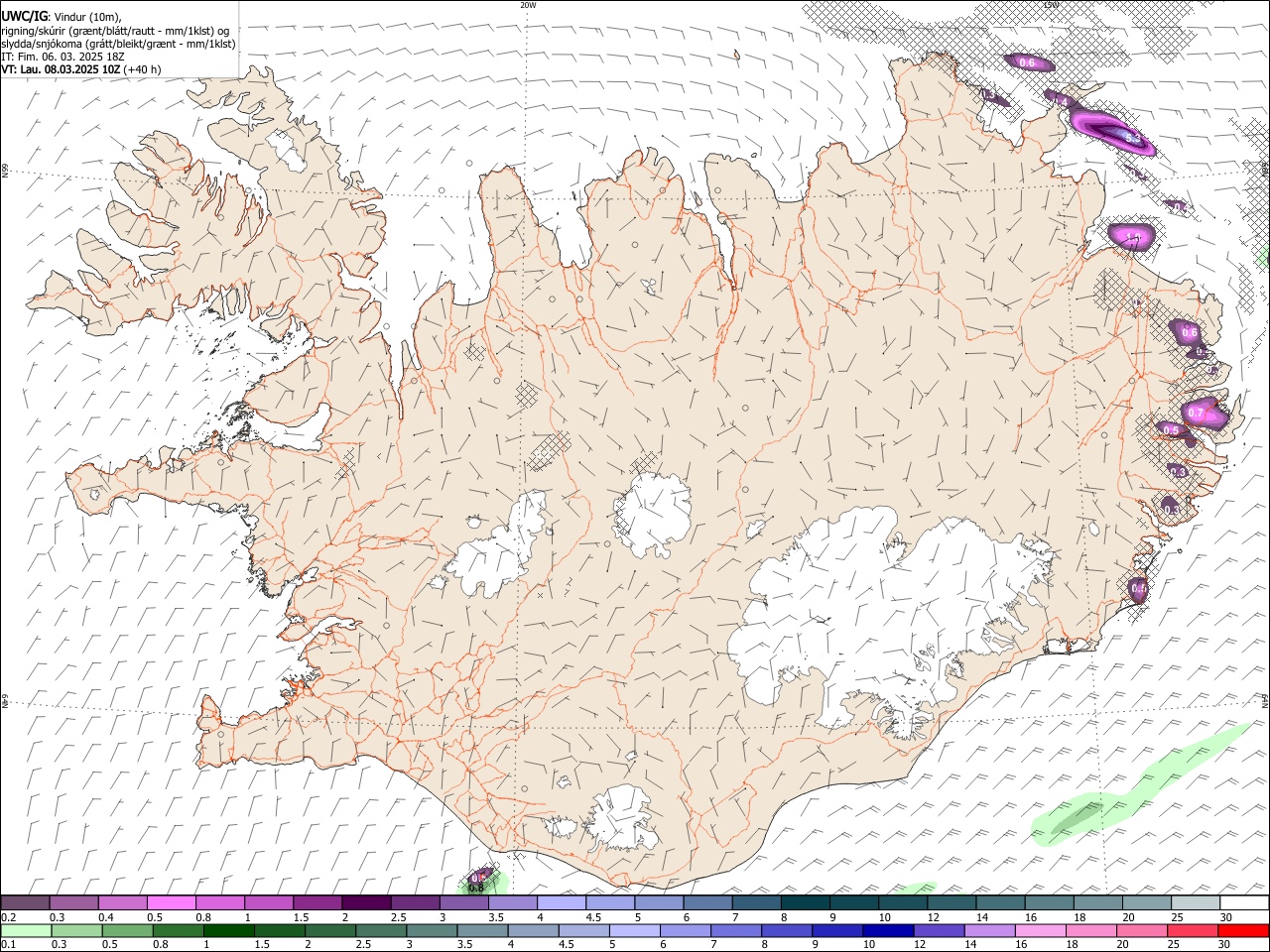The height and width of the screenshot is (952, 1270).
Task: Select the bright red rain swatch above 30
Action: 1242,930
